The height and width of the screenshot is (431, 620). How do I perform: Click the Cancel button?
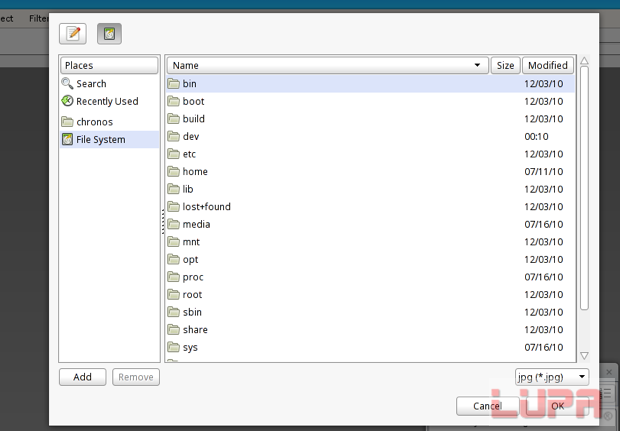pos(487,406)
